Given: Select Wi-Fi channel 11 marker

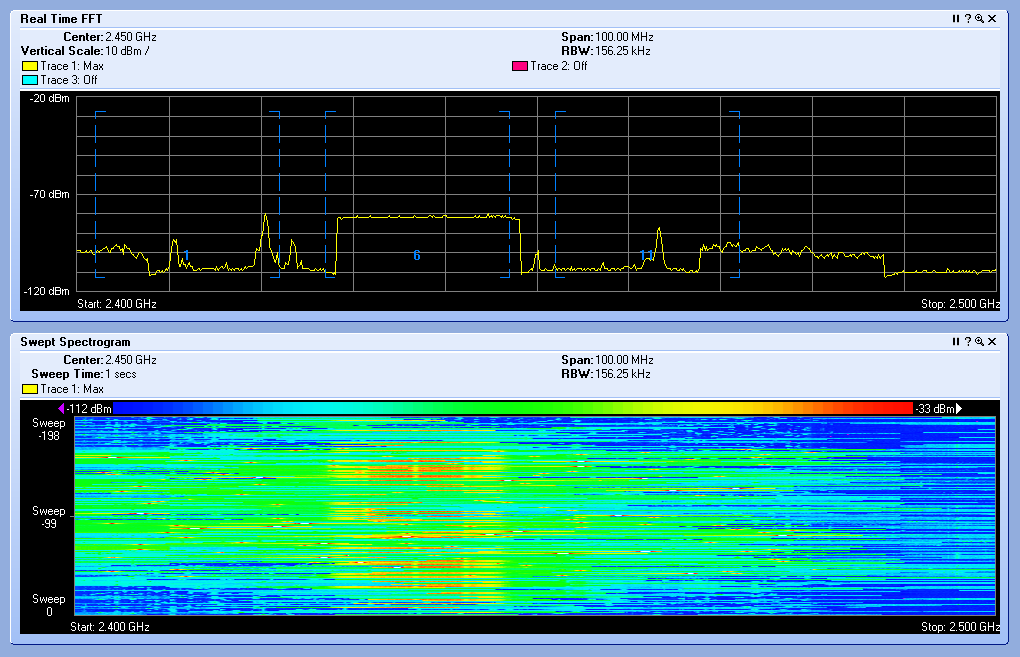Looking at the screenshot, I should (x=646, y=256).
